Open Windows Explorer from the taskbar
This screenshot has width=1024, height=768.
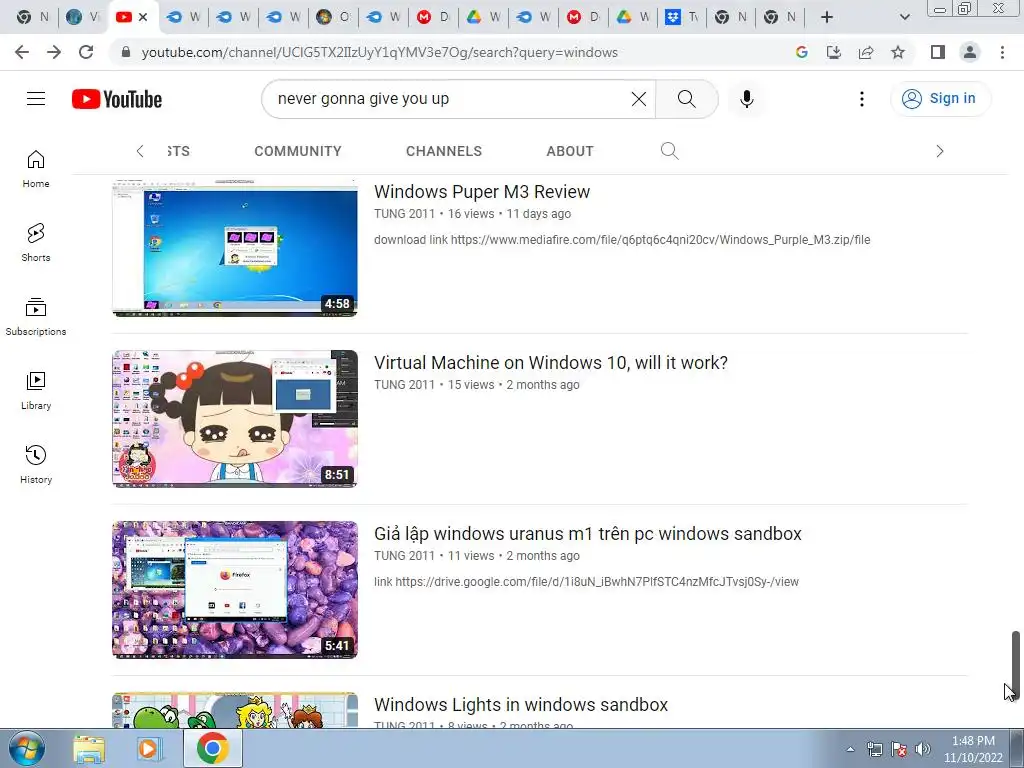pos(89,749)
